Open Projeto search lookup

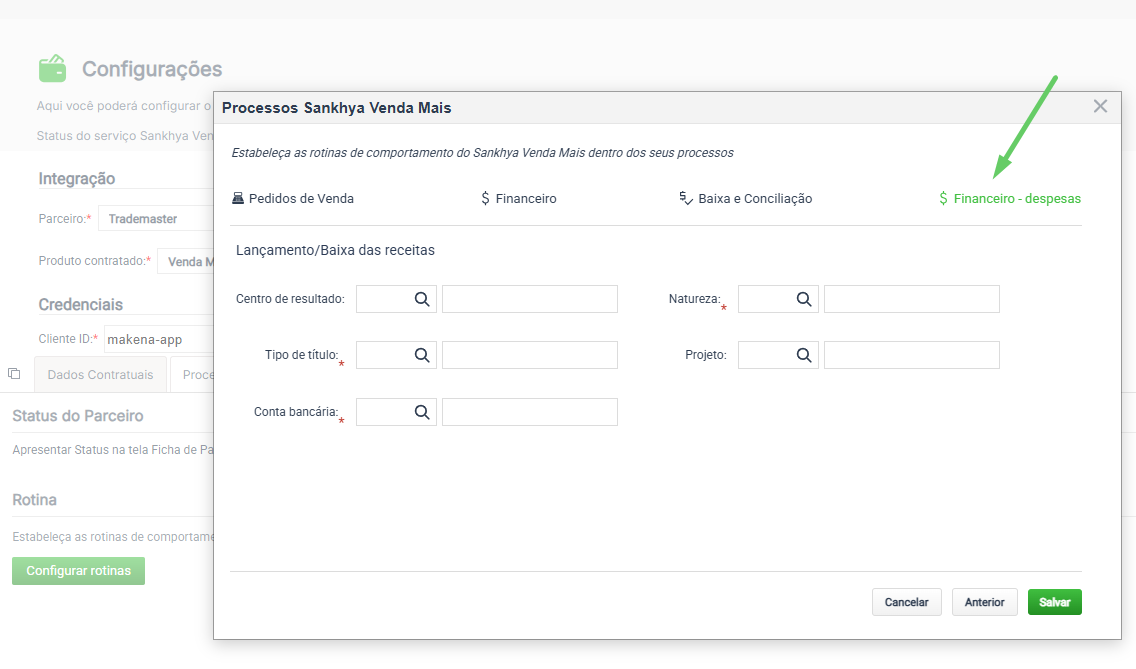coord(803,355)
